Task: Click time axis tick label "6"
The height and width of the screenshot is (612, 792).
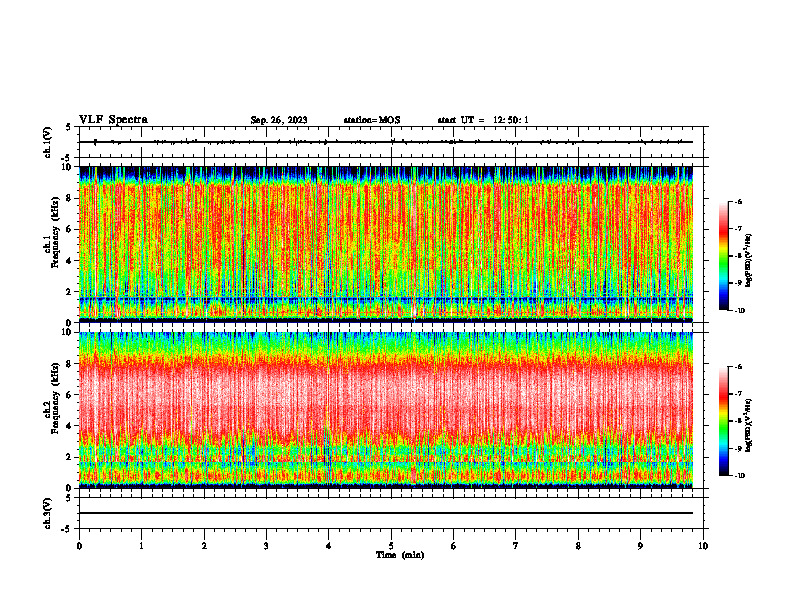Action: [x=454, y=546]
